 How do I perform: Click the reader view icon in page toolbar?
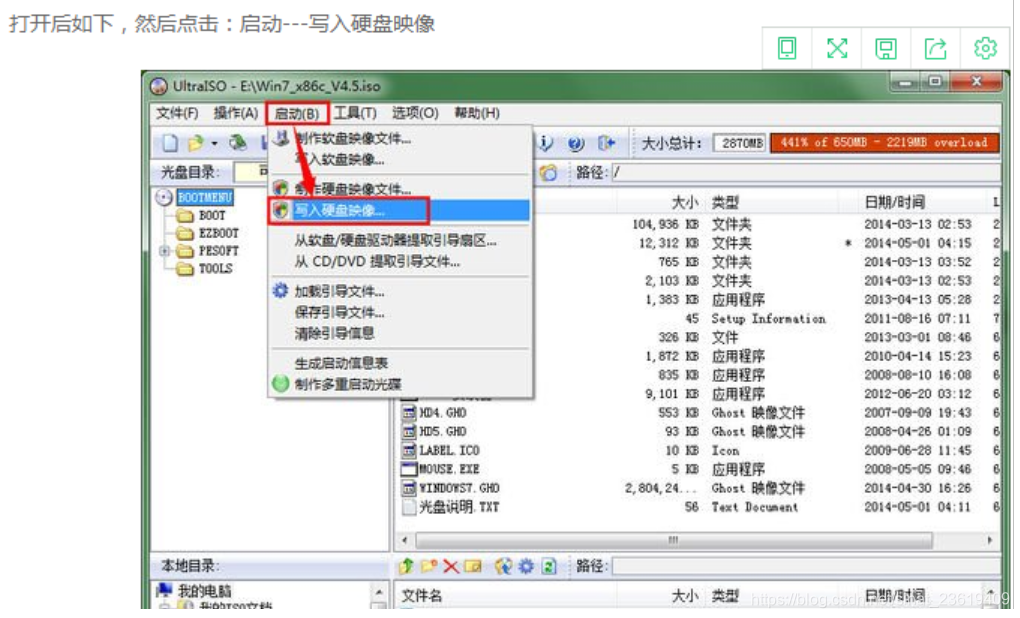(x=787, y=48)
